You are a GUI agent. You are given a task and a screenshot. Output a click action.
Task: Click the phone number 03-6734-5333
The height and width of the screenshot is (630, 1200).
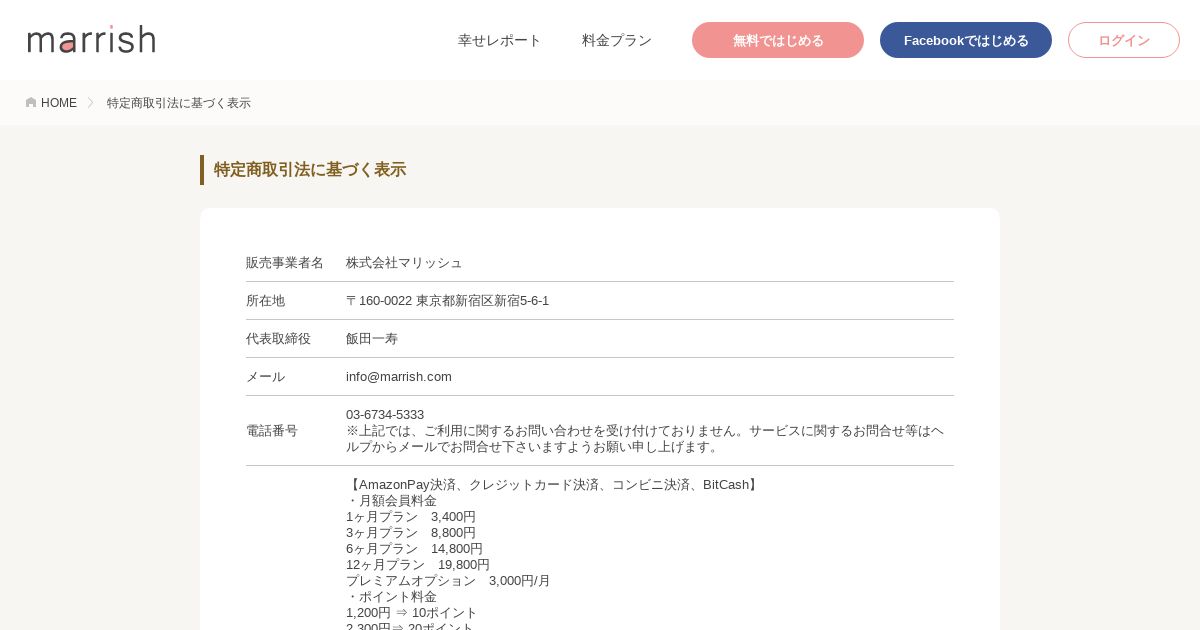pos(385,415)
